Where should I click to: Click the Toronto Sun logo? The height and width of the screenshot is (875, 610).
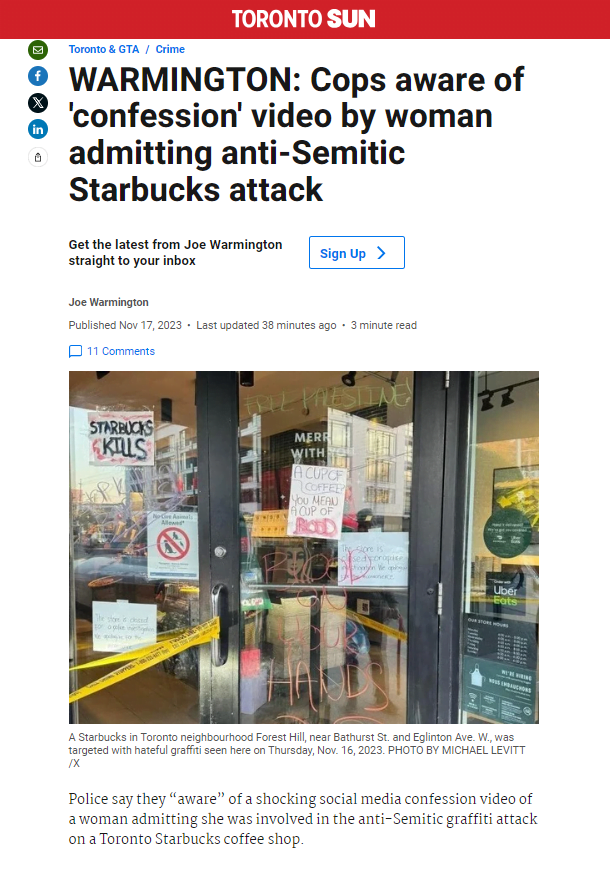pyautogui.click(x=304, y=19)
